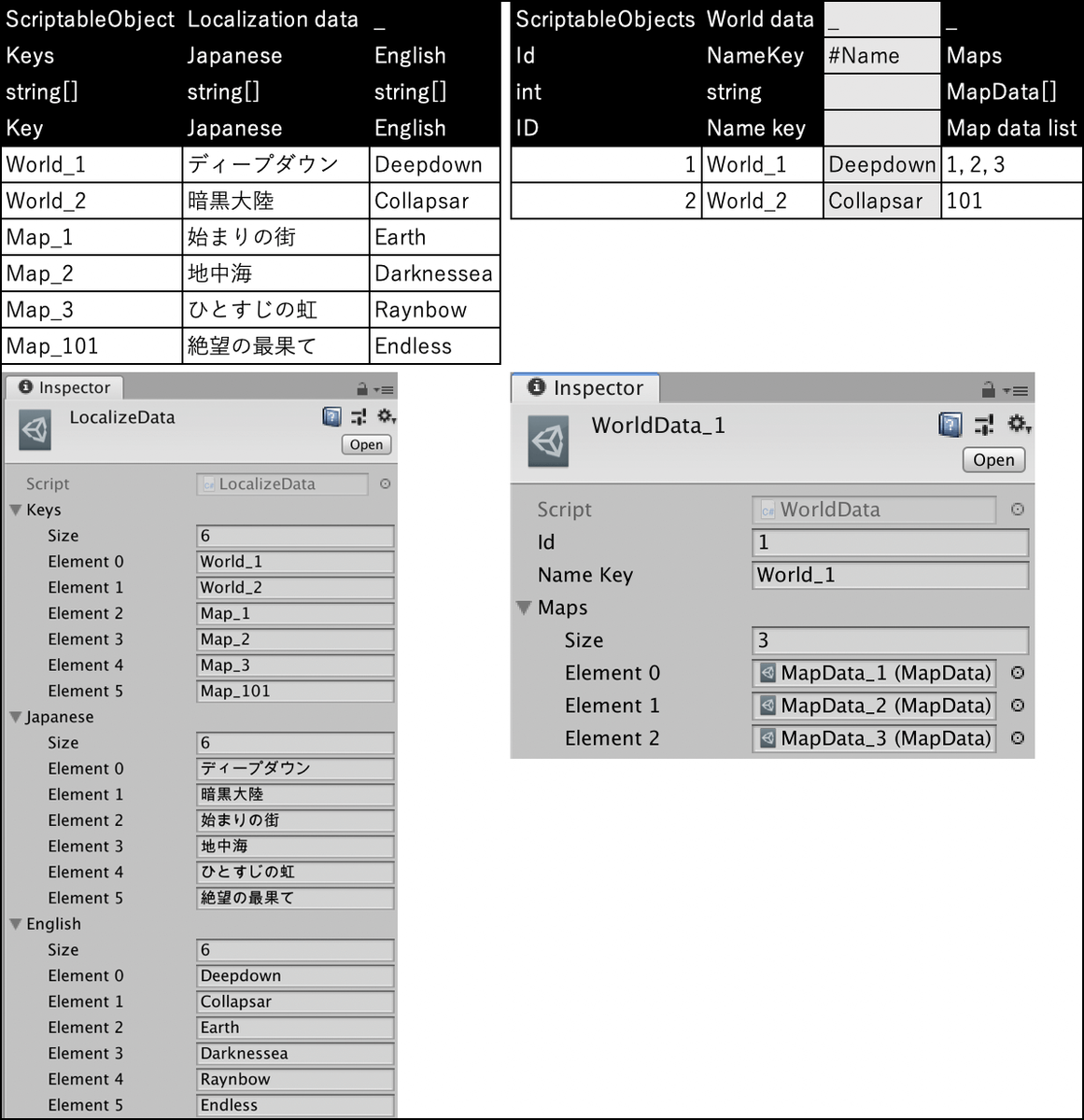
Task: Open the panel menu in LocalizeData Inspector
Action: (x=384, y=390)
